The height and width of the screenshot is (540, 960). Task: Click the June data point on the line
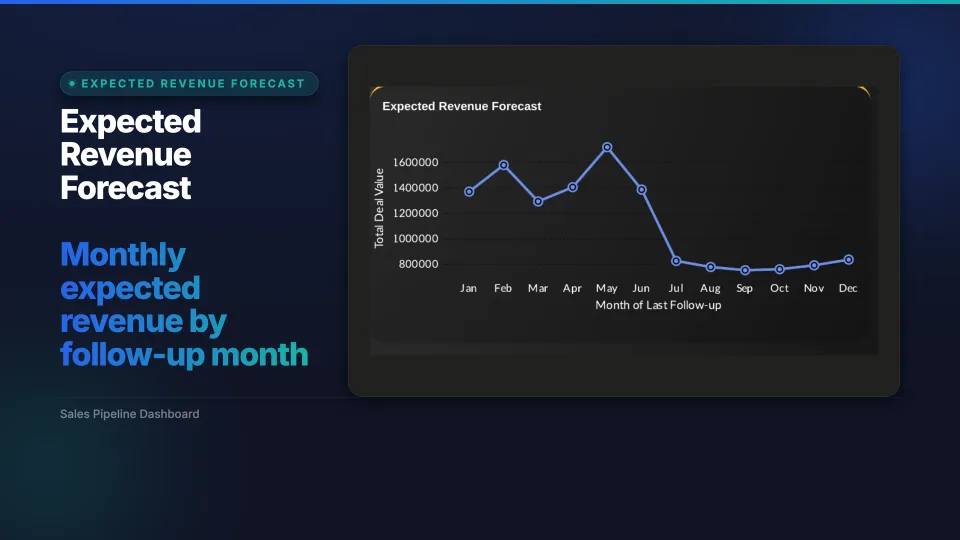tap(642, 190)
